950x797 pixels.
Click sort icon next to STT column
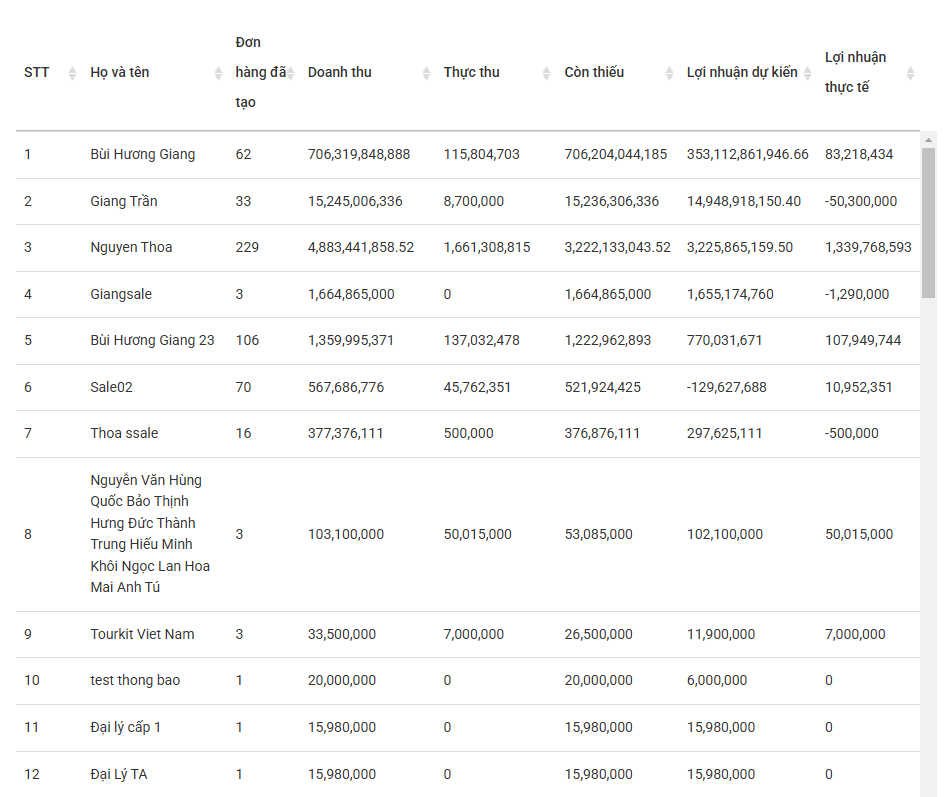(72, 73)
